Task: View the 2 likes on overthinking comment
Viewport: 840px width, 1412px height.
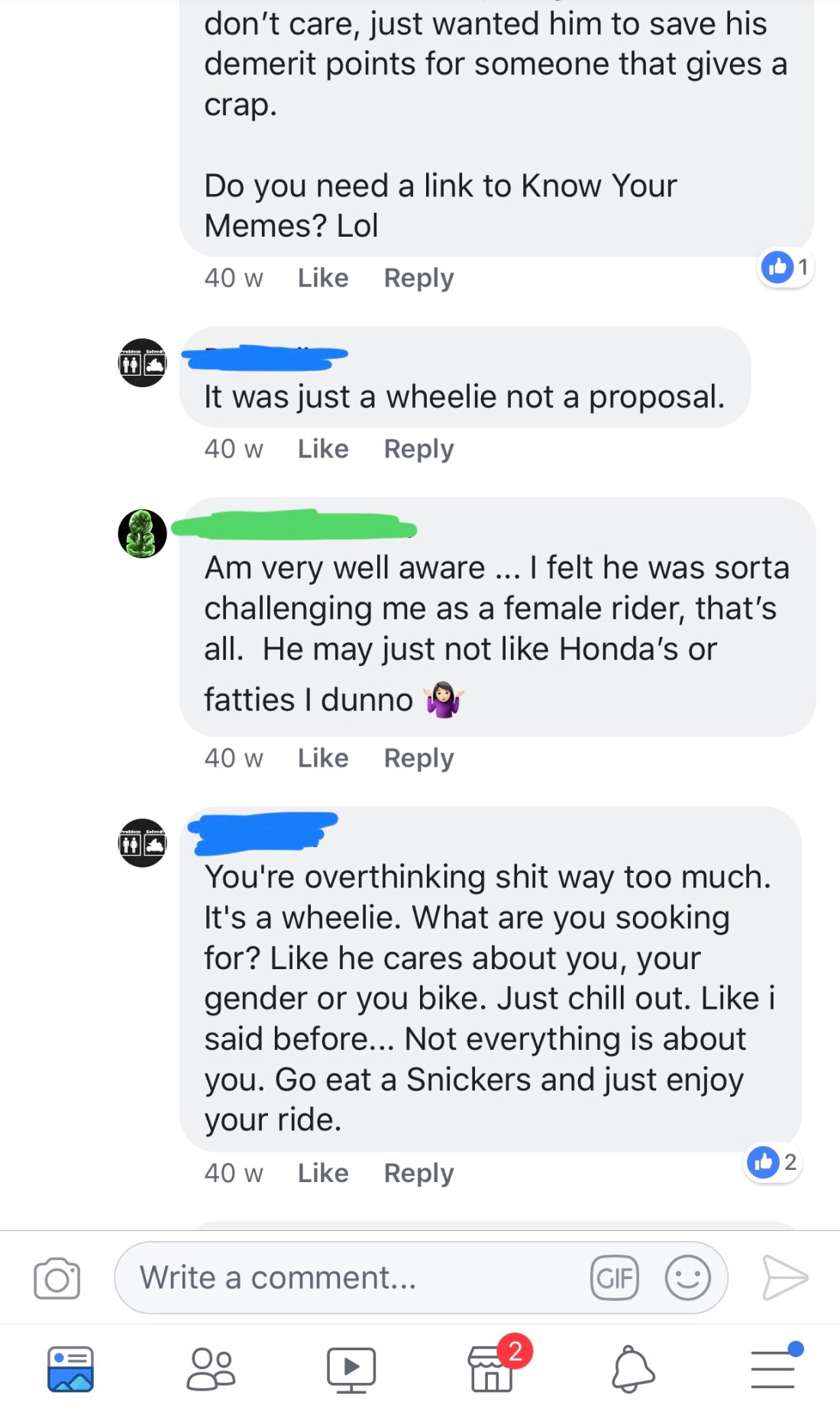Action: (x=773, y=1162)
